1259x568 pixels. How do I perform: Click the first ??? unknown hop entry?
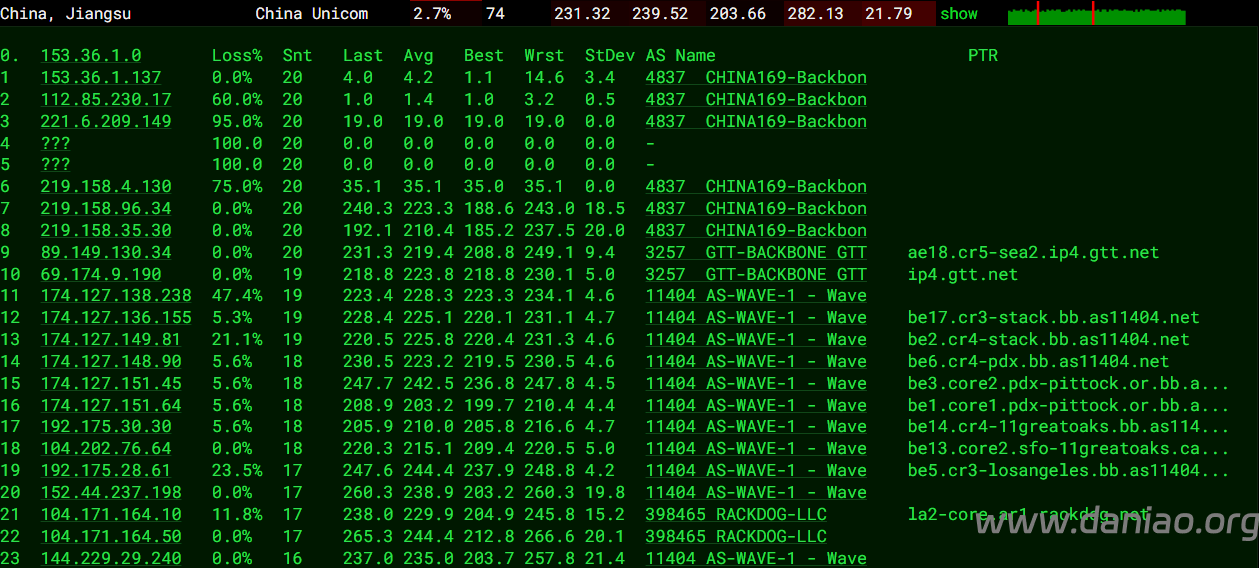(55, 143)
